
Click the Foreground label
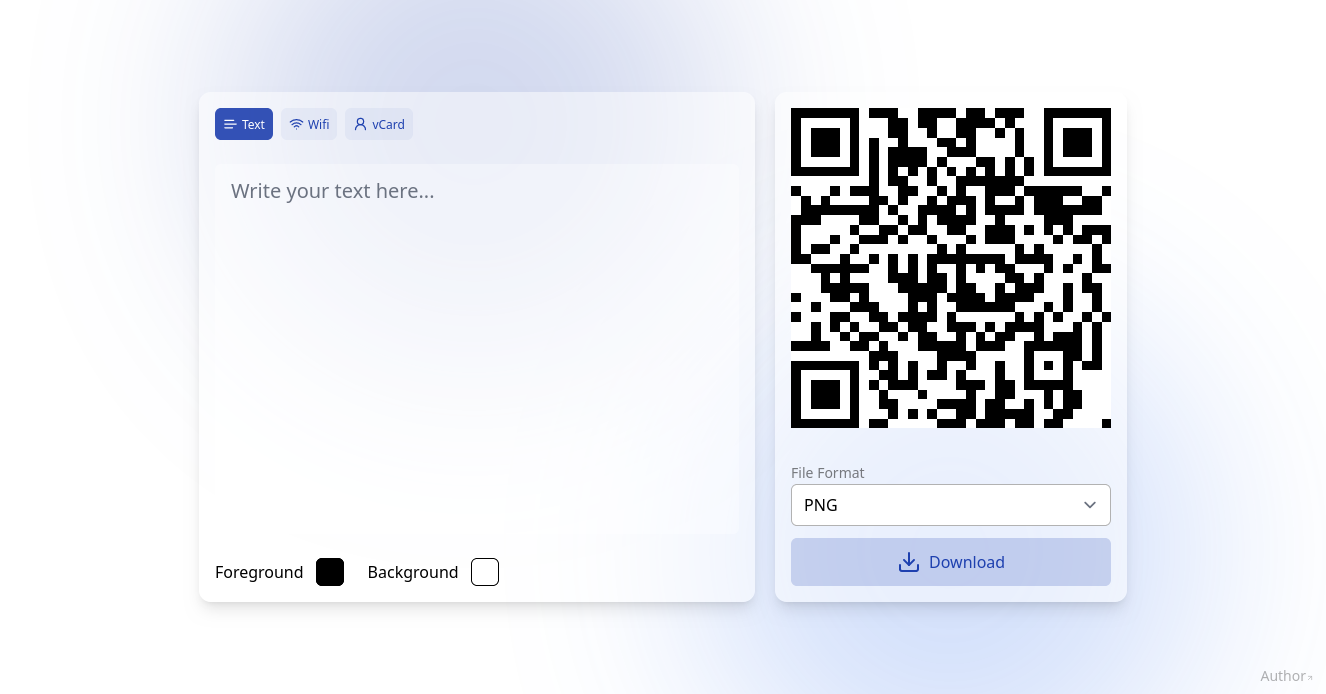259,572
